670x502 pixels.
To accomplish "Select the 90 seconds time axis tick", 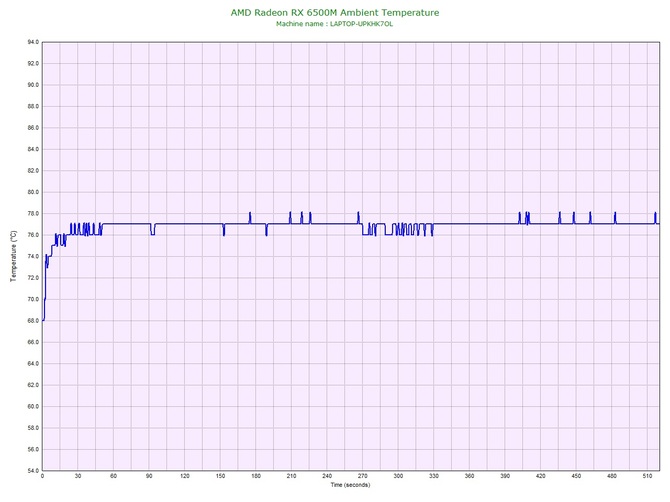I will (x=149, y=476).
